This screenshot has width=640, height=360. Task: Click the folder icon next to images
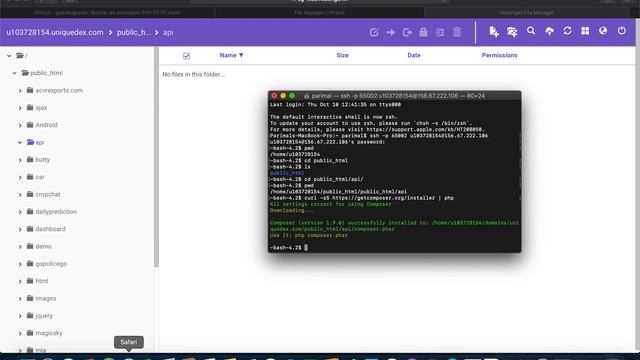coord(30,298)
